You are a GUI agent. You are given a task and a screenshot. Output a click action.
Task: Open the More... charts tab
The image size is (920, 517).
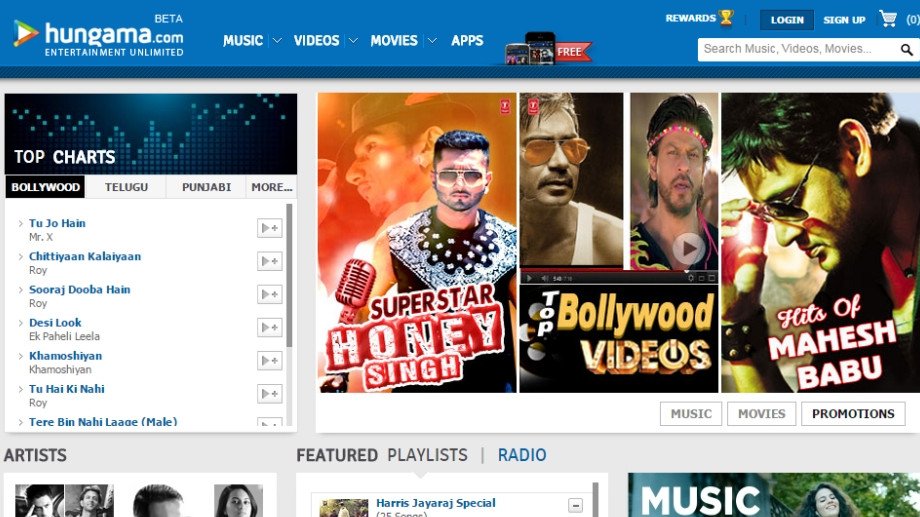272,187
